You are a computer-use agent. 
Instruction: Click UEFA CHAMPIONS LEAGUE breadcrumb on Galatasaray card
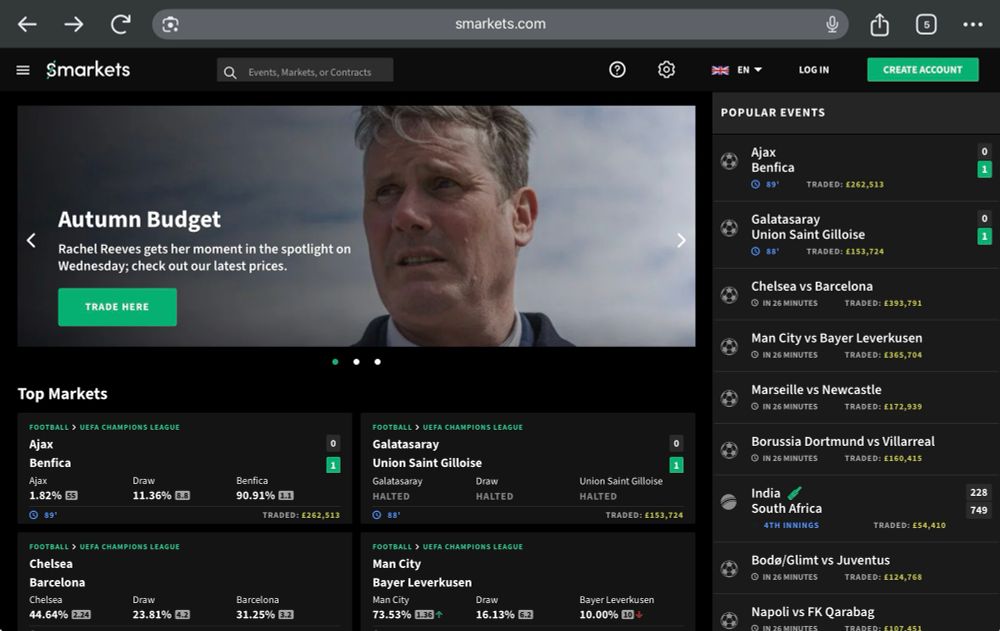pos(473,427)
